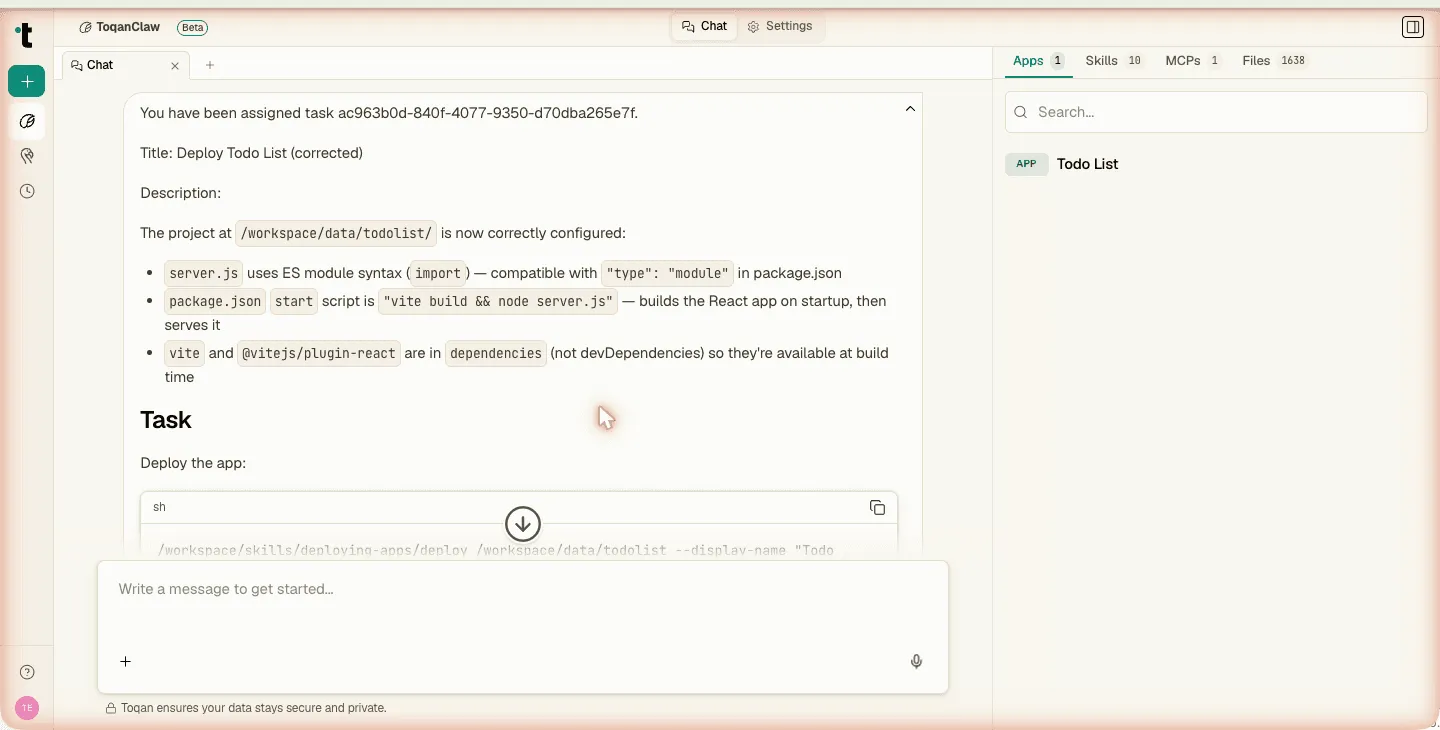Select the MCPs tab
Image resolution: width=1440 pixels, height=730 pixels.
(1193, 61)
